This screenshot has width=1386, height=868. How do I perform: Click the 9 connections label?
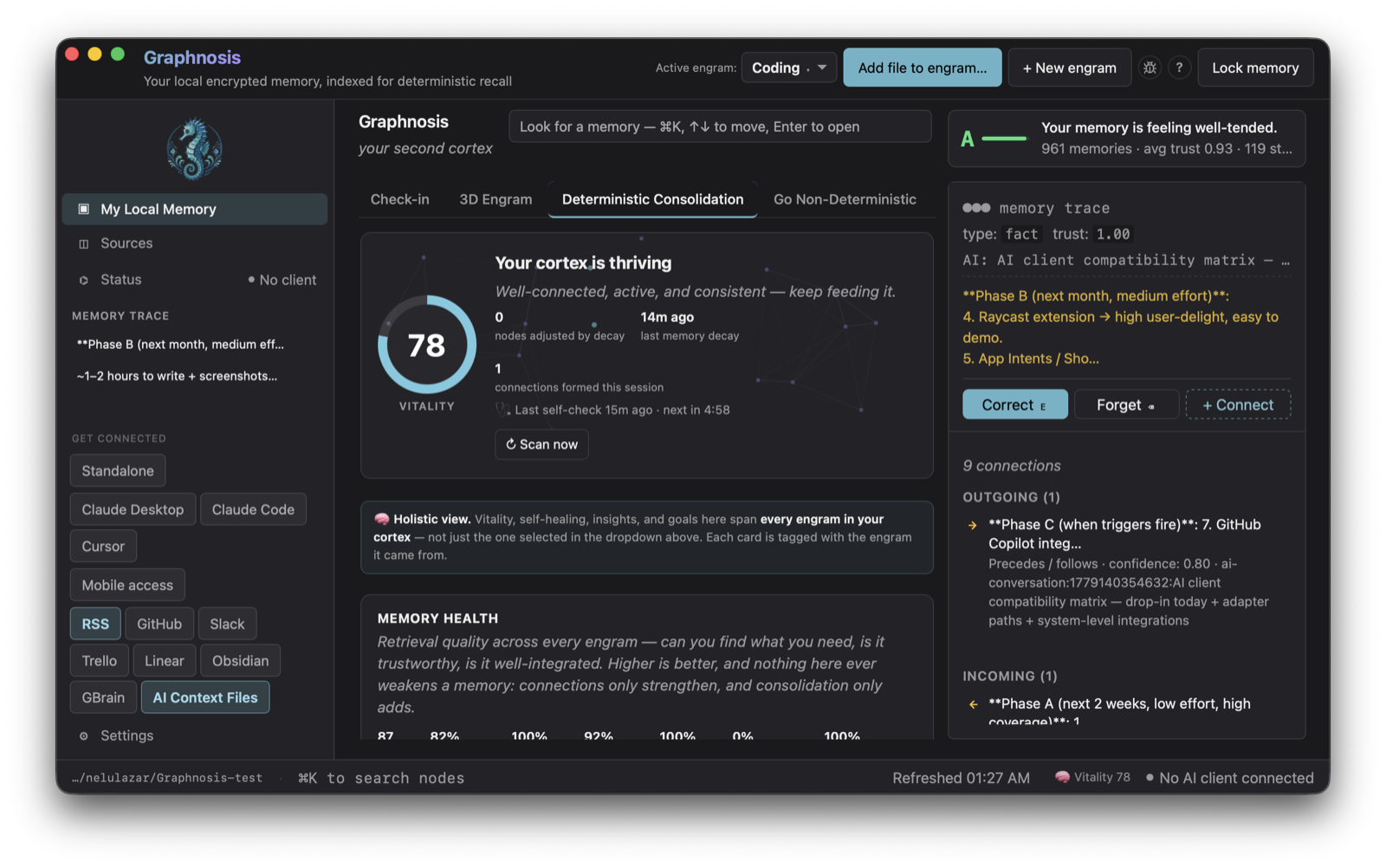click(x=1012, y=465)
